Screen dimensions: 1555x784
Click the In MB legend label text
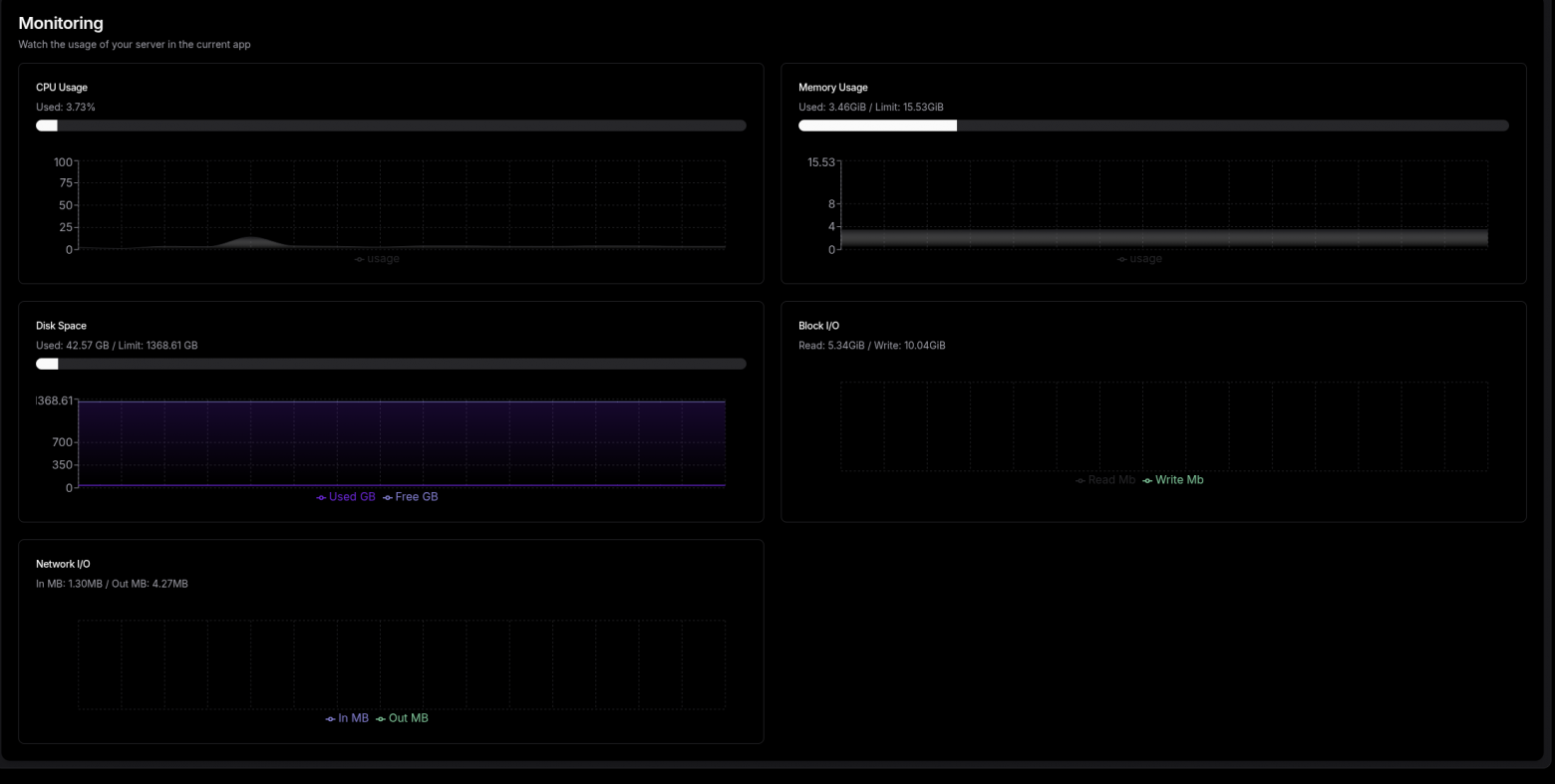point(354,718)
